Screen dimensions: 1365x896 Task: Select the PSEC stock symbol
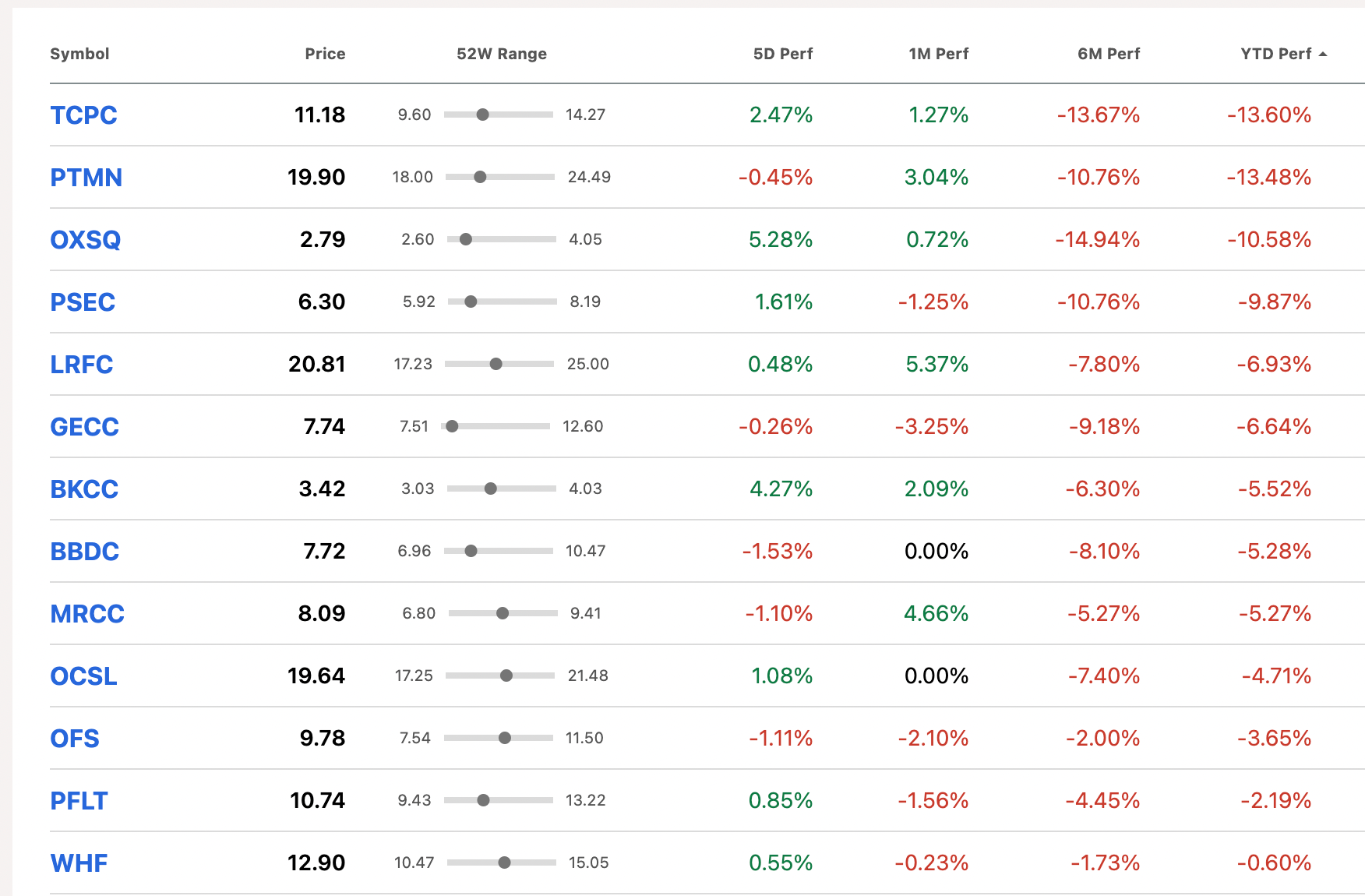(83, 302)
